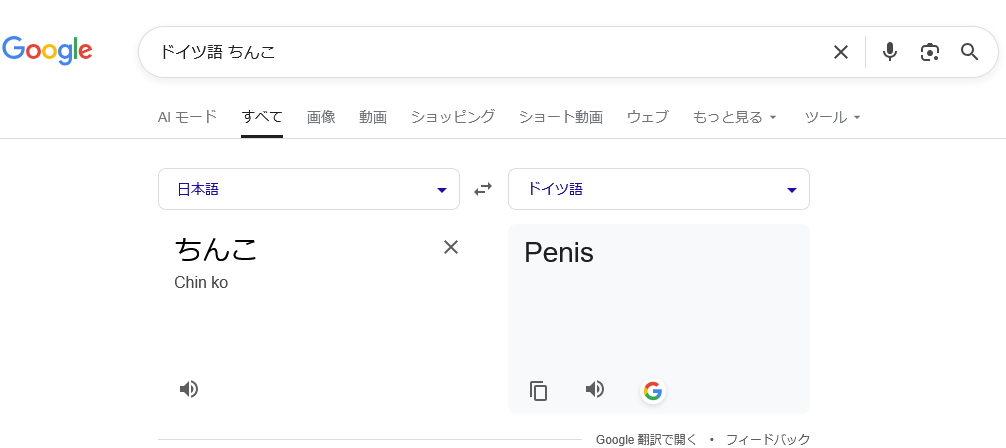Switch to the AI モード tab
Screen dimensions: 1006x448
coord(187,117)
